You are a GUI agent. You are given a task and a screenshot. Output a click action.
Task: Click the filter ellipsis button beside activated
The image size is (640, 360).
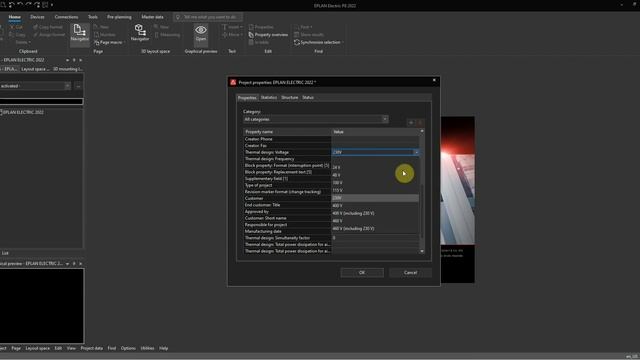tap(78, 86)
